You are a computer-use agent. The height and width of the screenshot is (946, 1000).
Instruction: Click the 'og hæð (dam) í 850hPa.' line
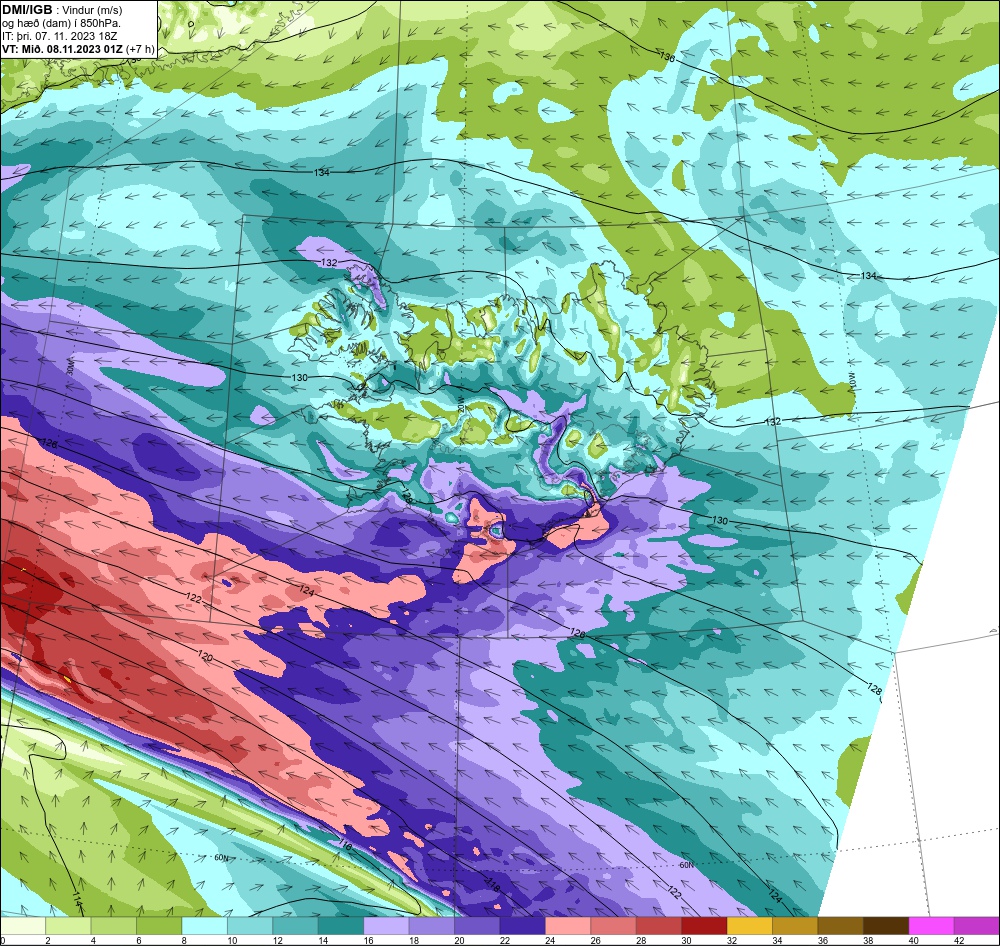(61, 23)
